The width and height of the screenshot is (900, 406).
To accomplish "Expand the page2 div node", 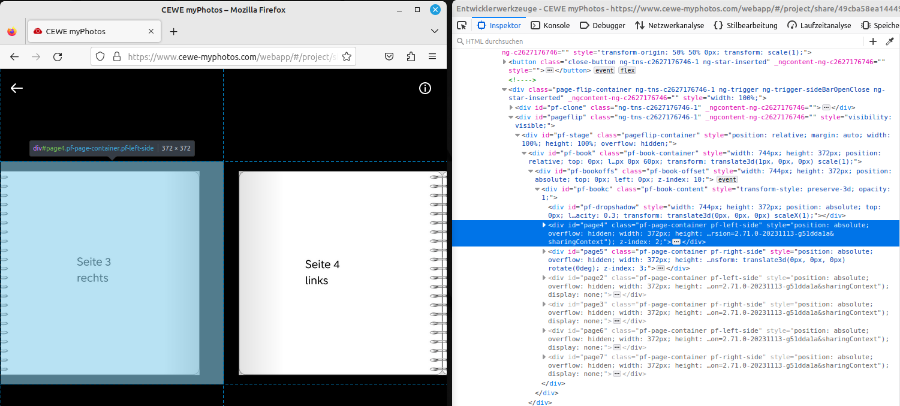I will tap(544, 278).
